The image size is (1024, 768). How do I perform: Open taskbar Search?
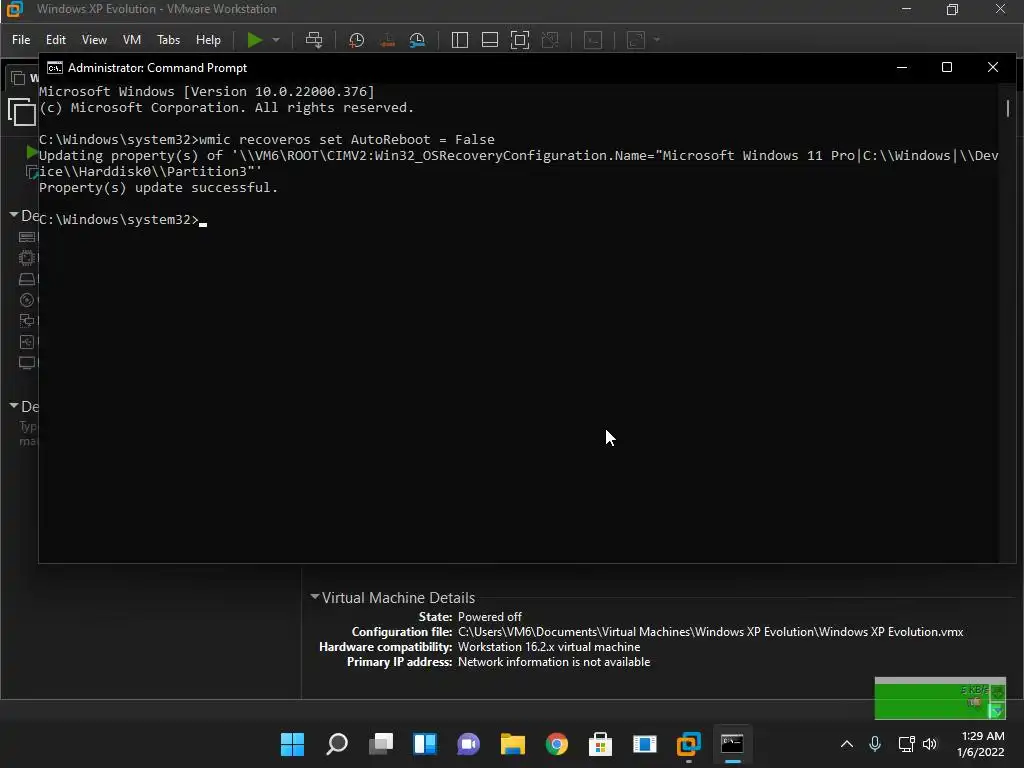[x=336, y=744]
